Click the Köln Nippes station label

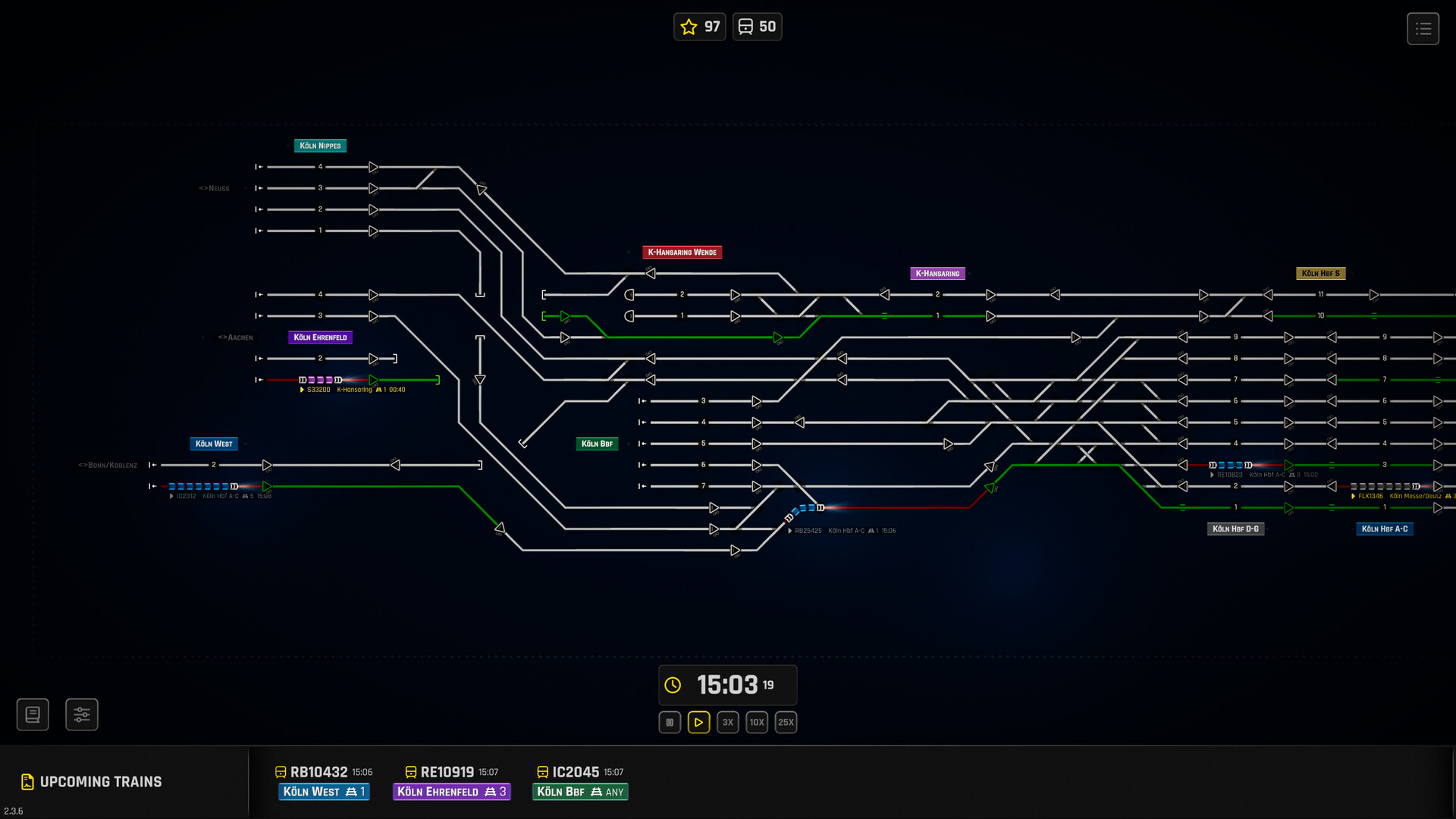[320, 146]
